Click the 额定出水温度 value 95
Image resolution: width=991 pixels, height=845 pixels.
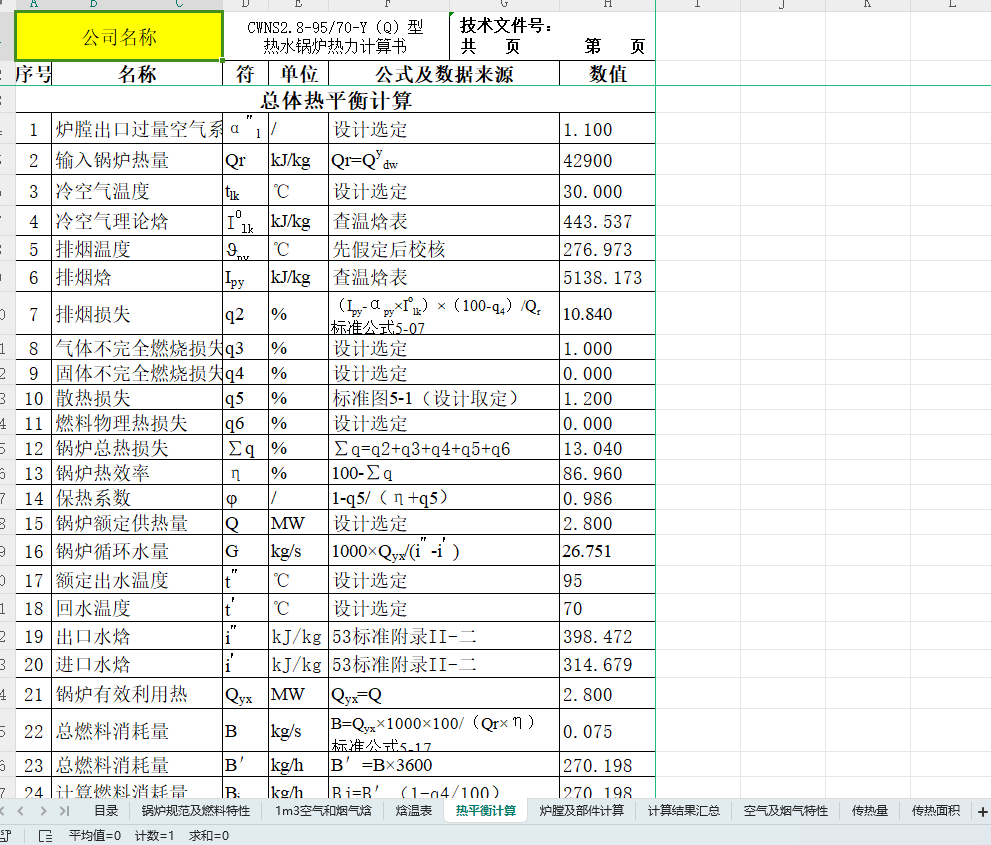click(x=608, y=580)
